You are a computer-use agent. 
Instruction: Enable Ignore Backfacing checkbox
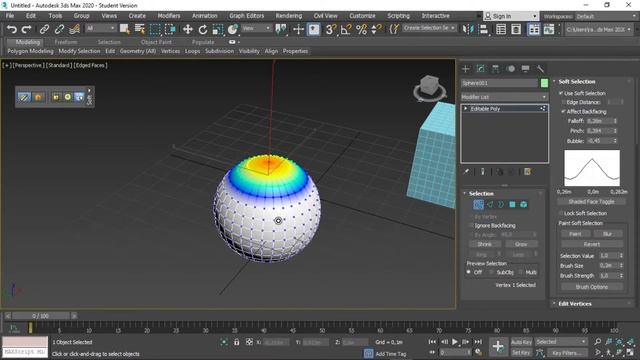[471, 225]
